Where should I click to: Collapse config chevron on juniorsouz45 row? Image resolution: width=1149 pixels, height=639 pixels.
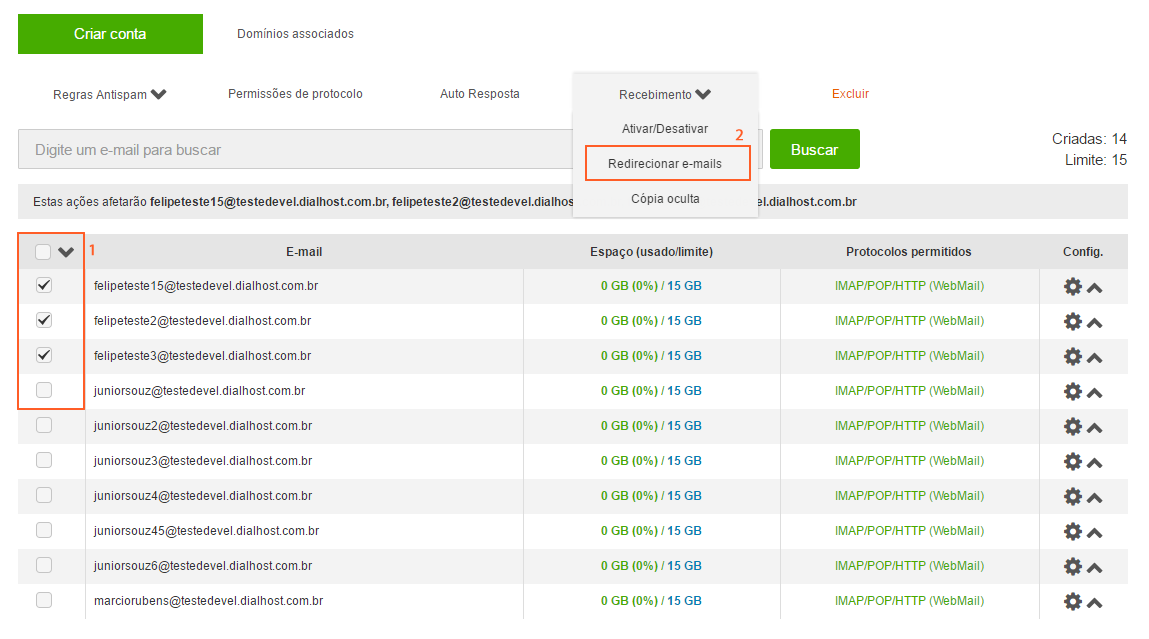point(1095,533)
